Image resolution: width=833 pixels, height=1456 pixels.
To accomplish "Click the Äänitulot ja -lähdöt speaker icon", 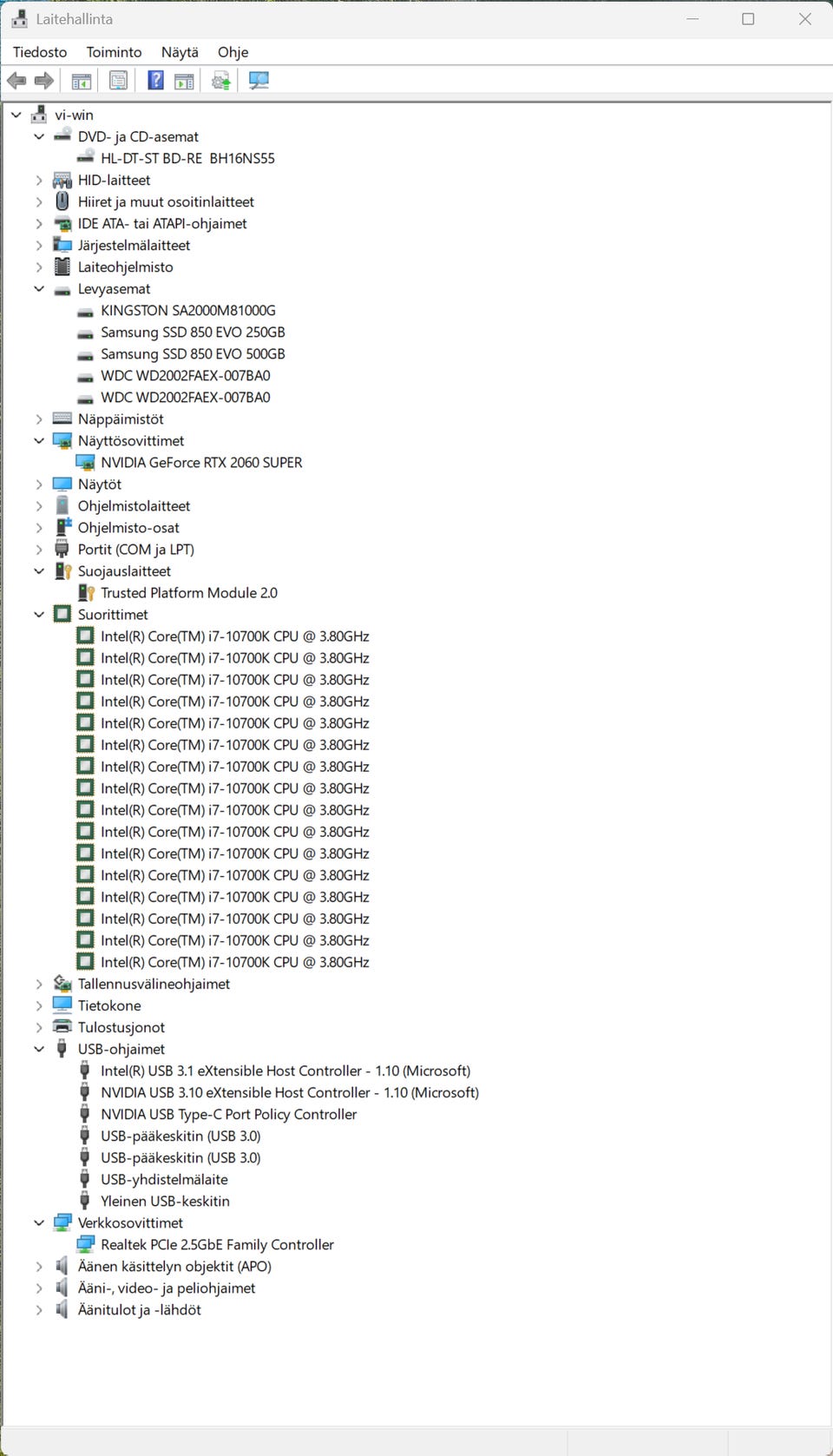I will (62, 1309).
